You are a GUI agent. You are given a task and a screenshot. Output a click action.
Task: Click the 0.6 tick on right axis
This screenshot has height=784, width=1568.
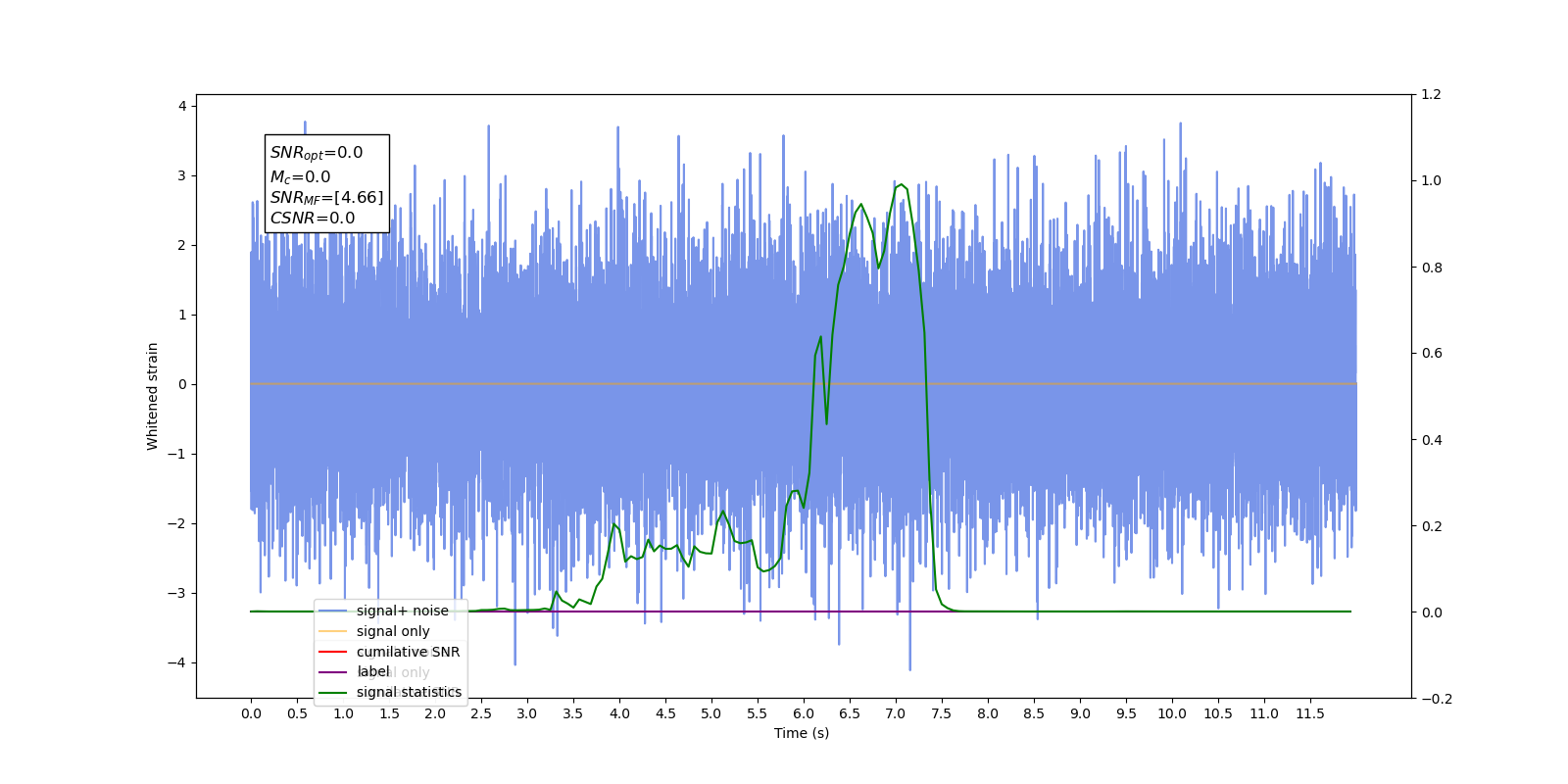pos(1432,354)
